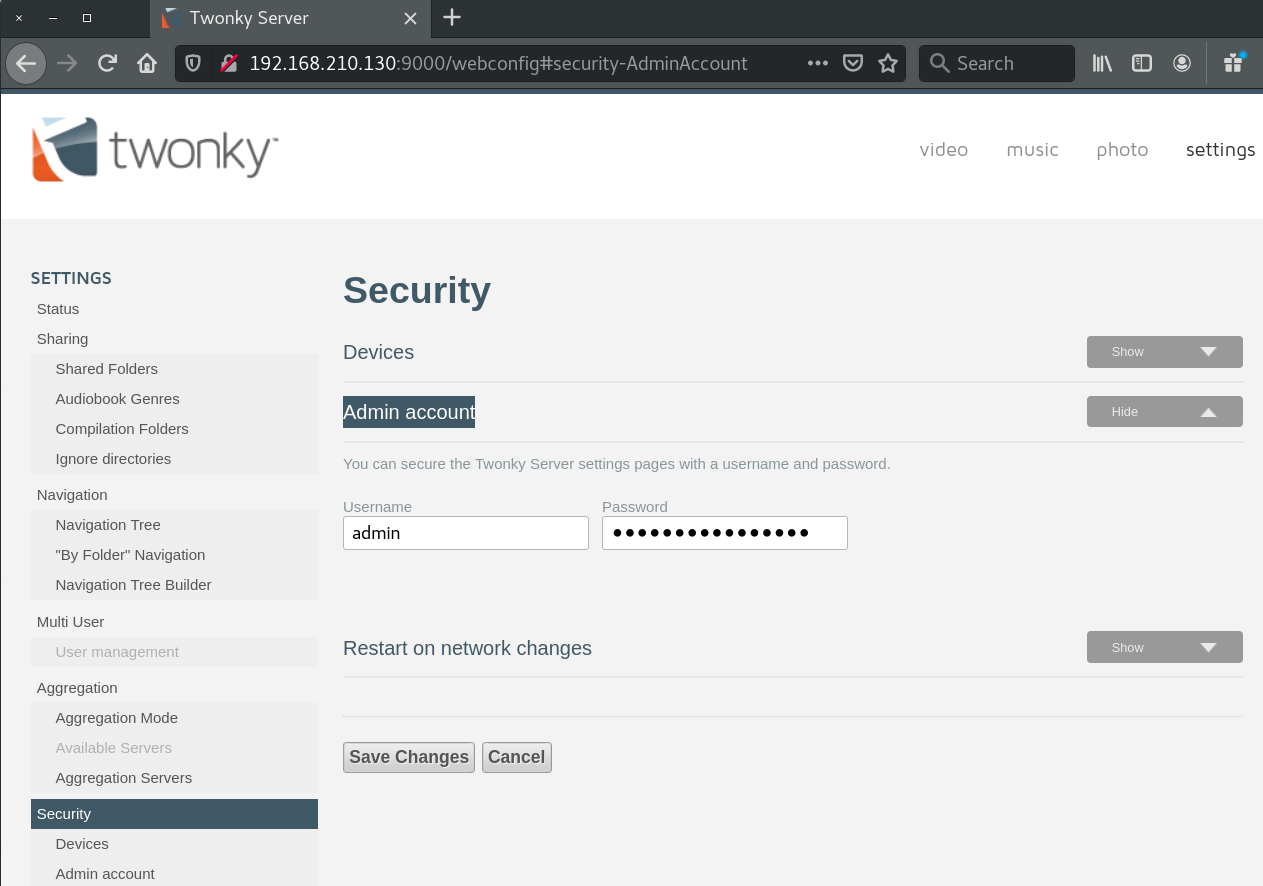Click the Available Servers sidebar entry

pos(114,748)
